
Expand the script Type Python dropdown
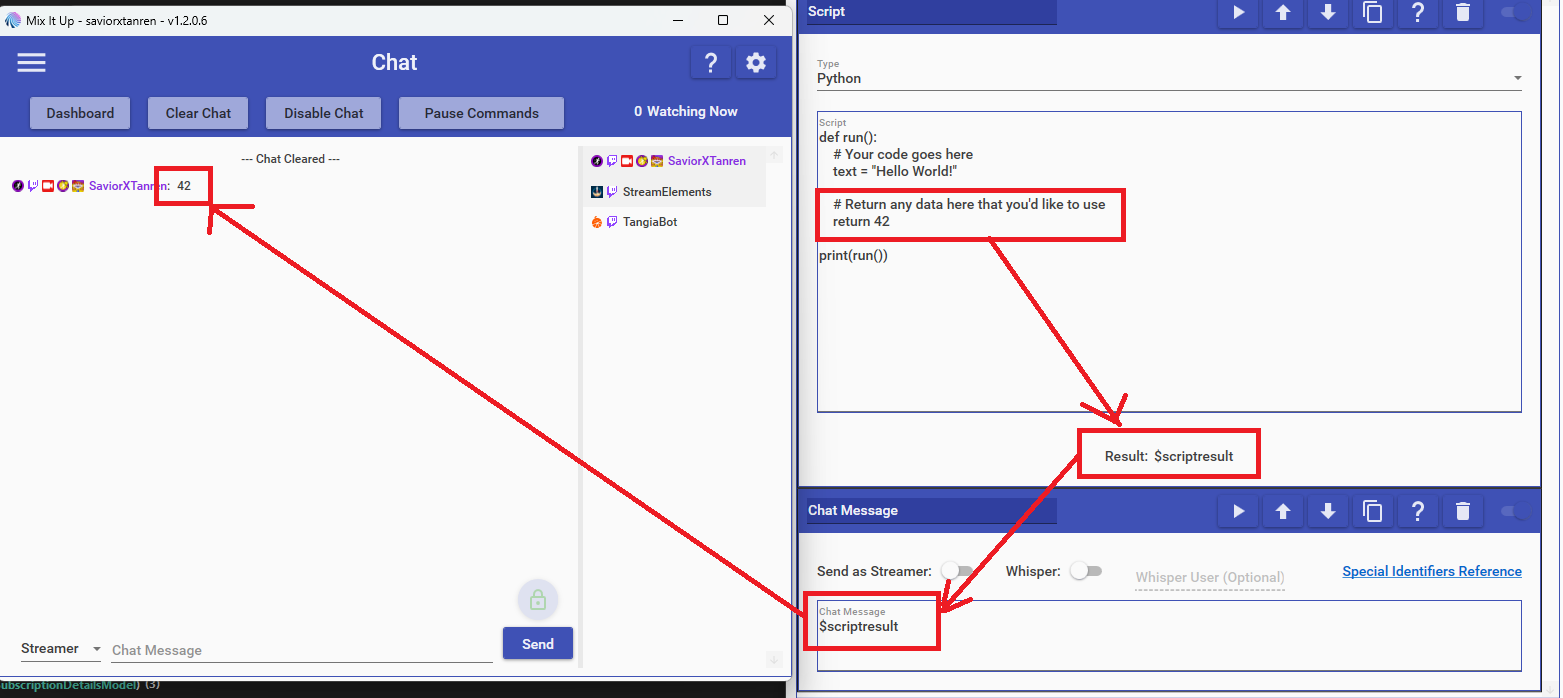pyautogui.click(x=1168, y=78)
